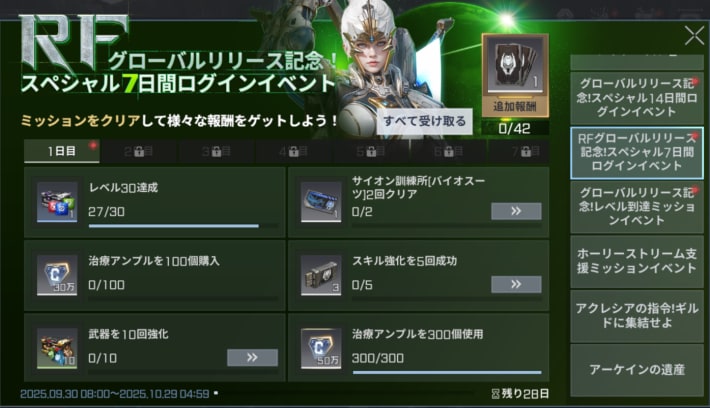
Task: Open レベル到達ミッションイベント sidebar entry
Action: (637, 207)
